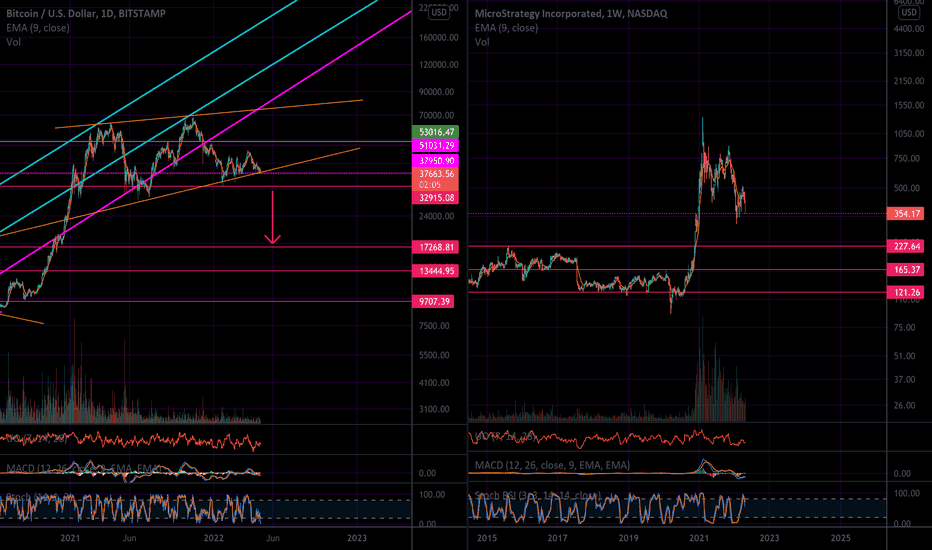Click 2019 on MicroStrategy time axis

click(628, 538)
